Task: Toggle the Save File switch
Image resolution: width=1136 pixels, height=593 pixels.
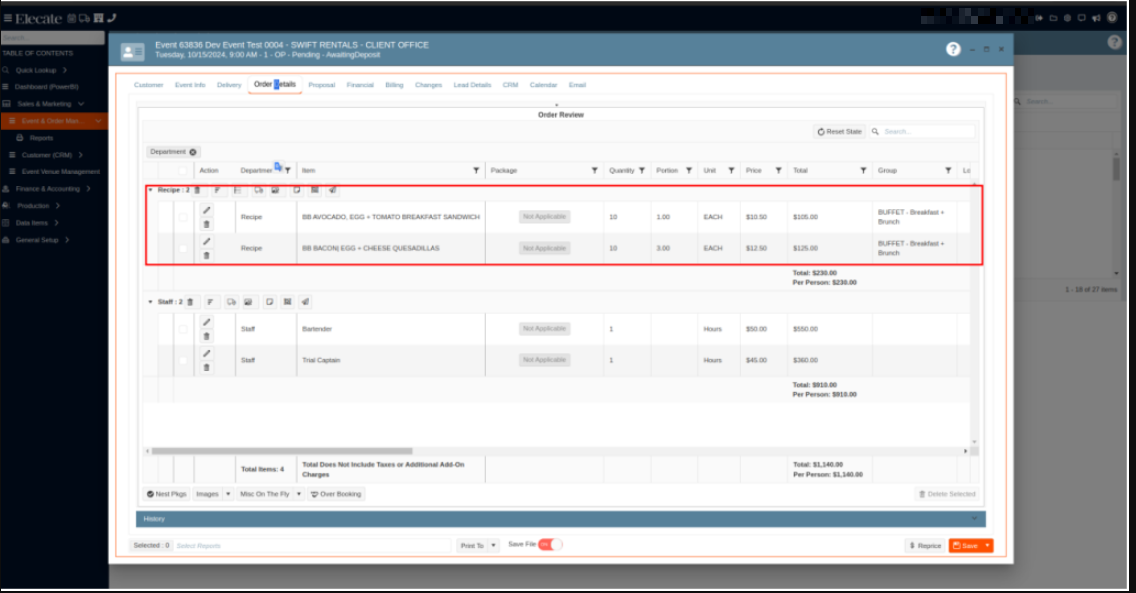Action: [551, 544]
